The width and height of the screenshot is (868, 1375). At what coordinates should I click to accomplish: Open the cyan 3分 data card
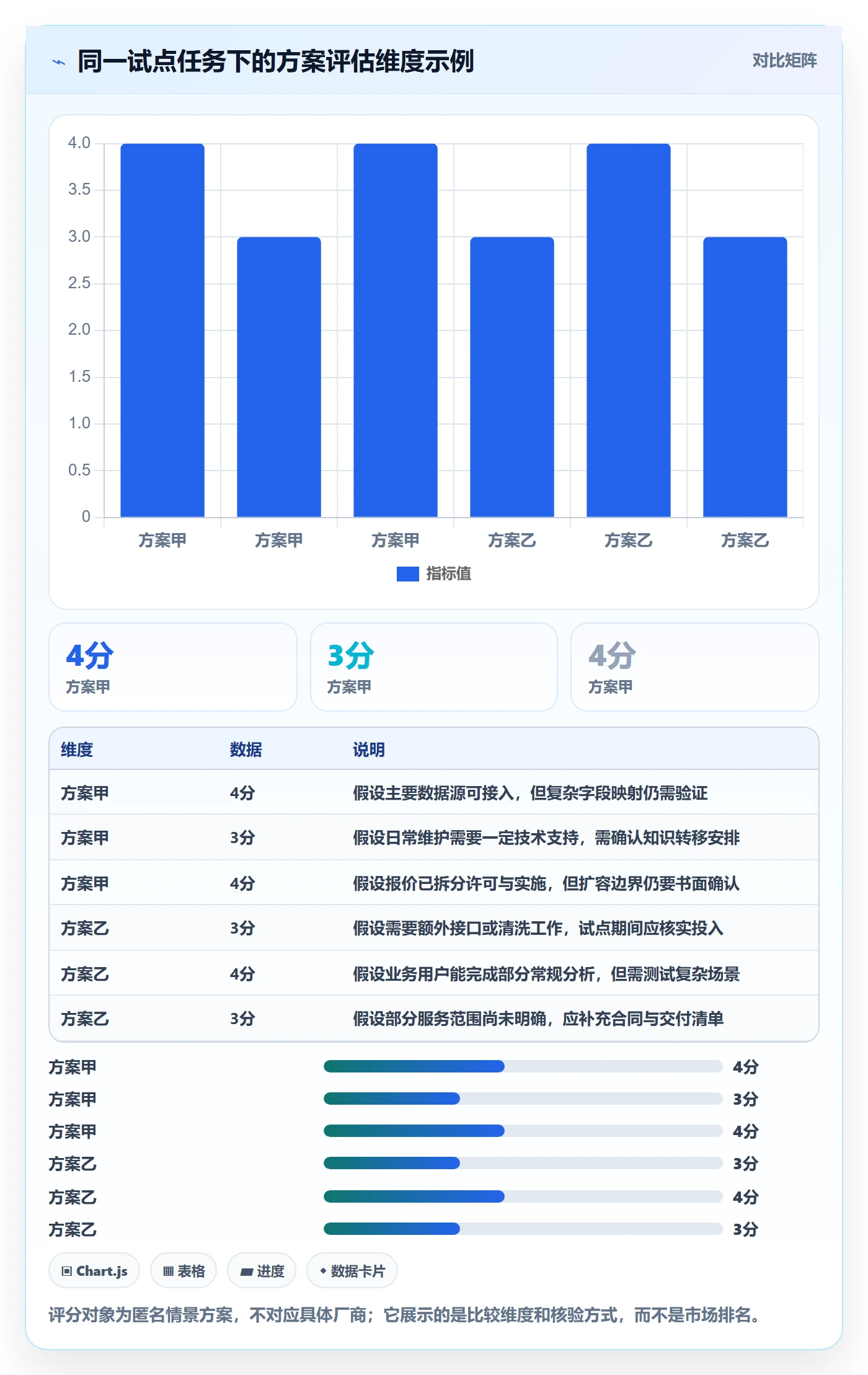click(434, 667)
